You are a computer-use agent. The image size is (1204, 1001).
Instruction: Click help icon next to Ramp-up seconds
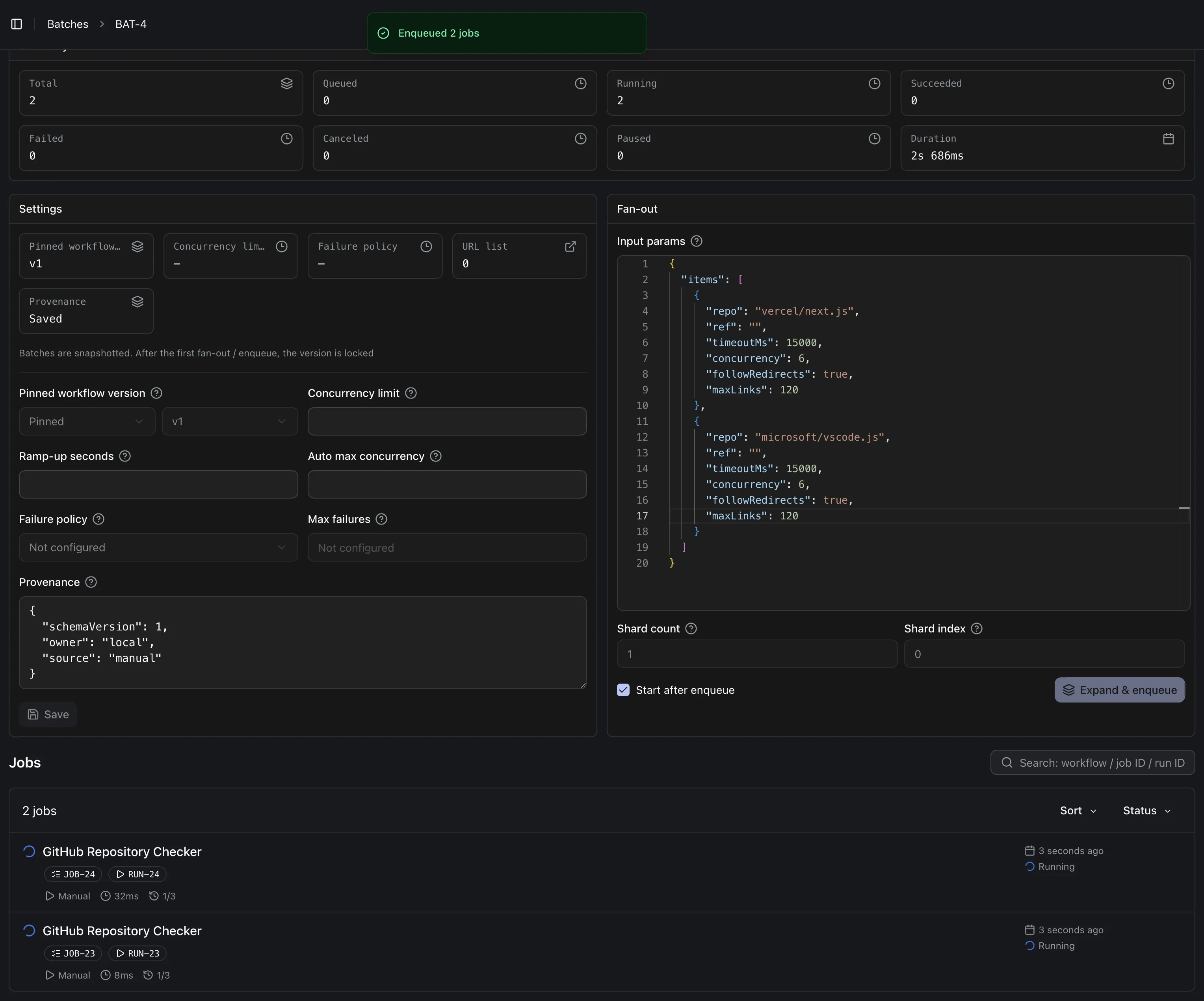pos(125,456)
